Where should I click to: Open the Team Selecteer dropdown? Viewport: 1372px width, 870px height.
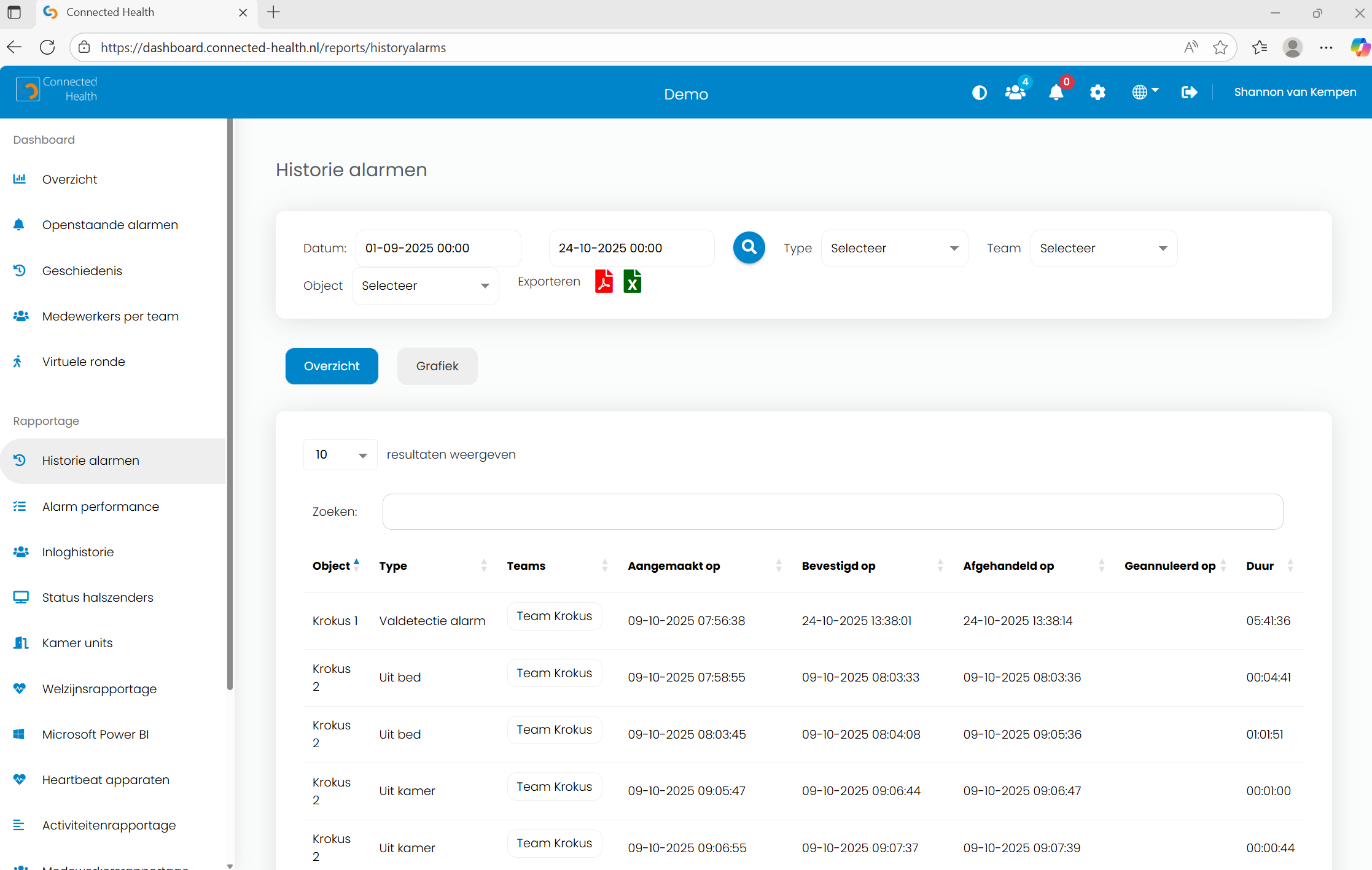coord(1103,249)
